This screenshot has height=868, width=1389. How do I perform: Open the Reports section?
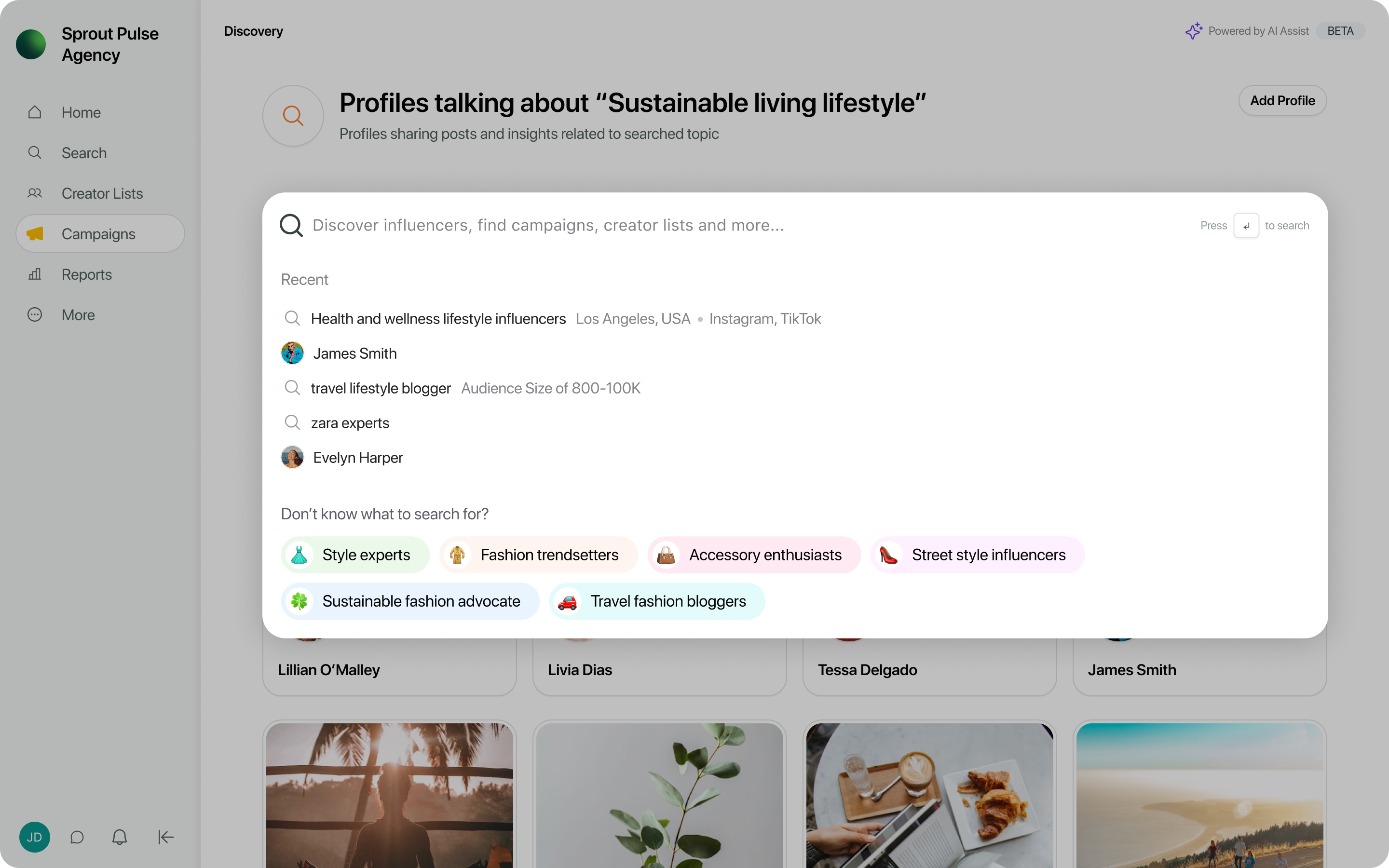click(86, 274)
